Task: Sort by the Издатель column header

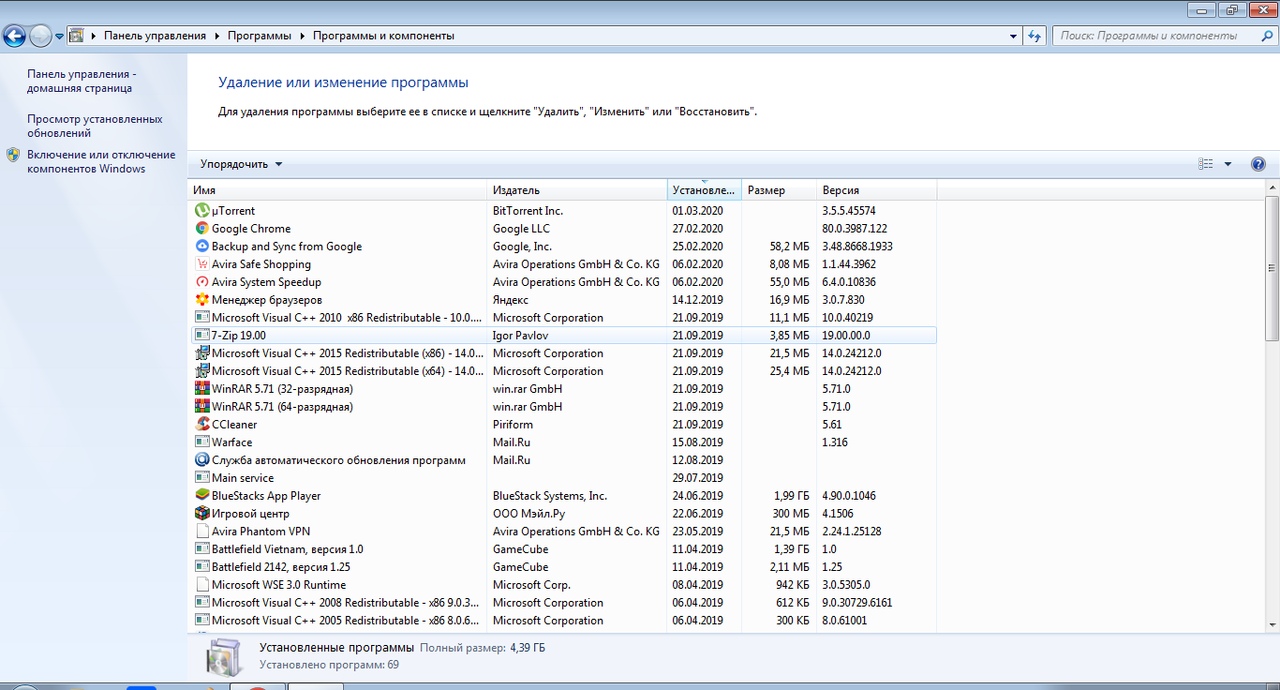Action: coord(578,190)
